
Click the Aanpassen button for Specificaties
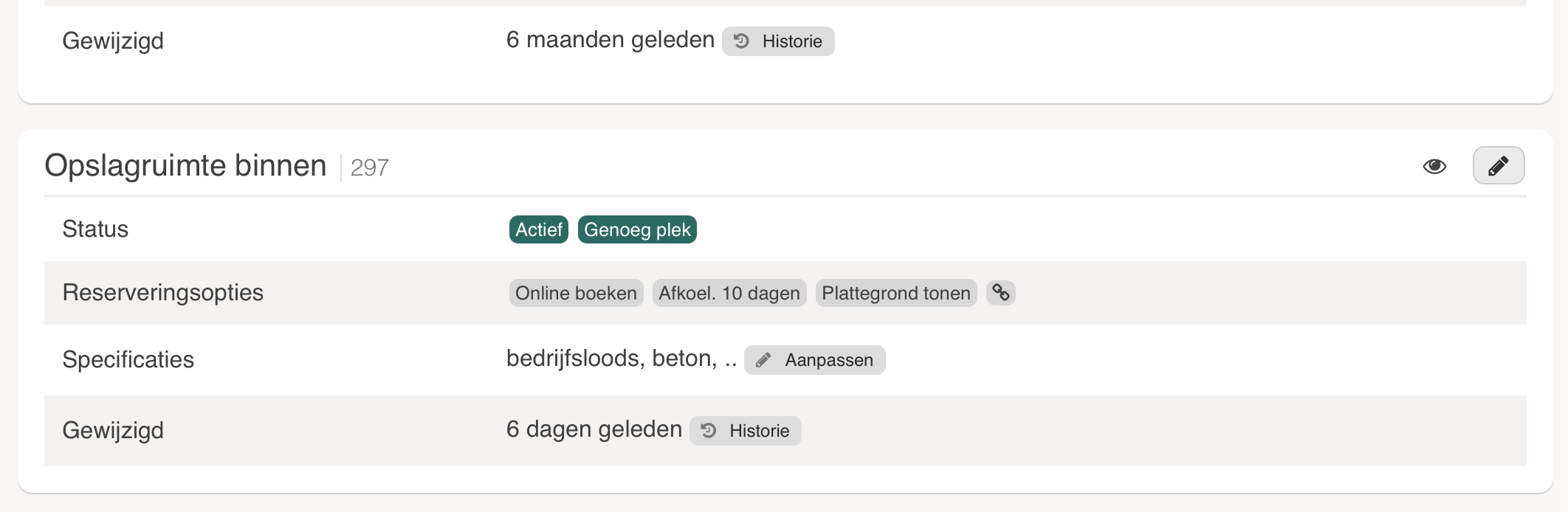coord(814,360)
